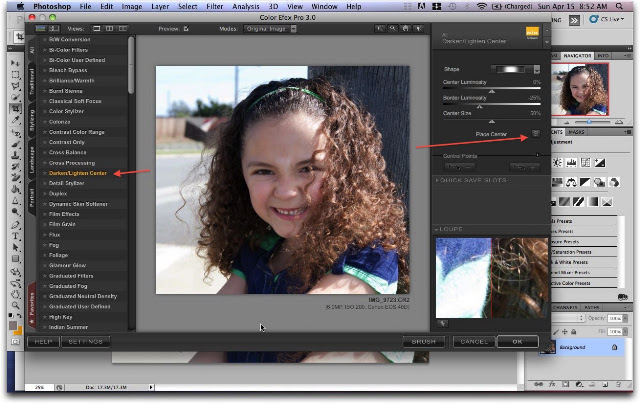The width and height of the screenshot is (640, 404).
Task: Open the Layer menu
Action: click(x=160, y=6)
